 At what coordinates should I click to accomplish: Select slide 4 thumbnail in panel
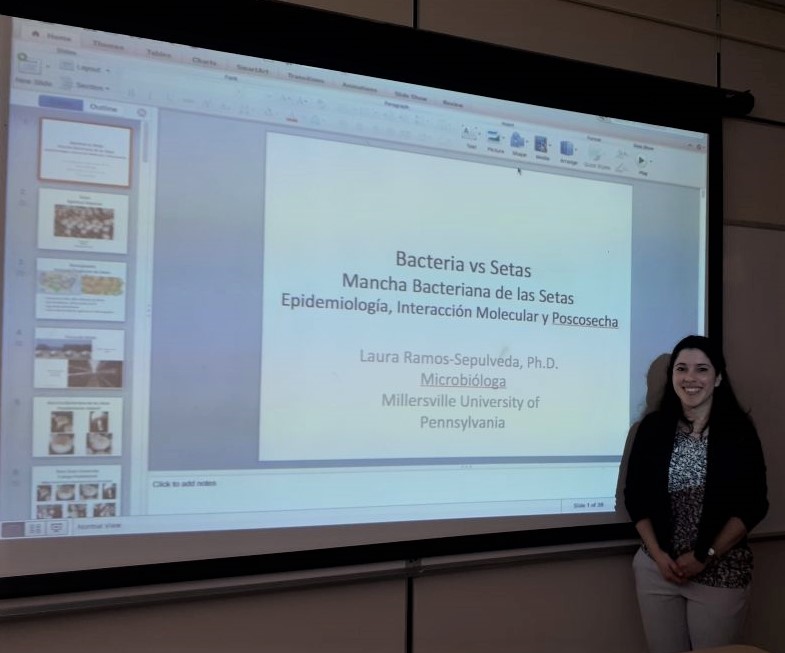[79, 359]
